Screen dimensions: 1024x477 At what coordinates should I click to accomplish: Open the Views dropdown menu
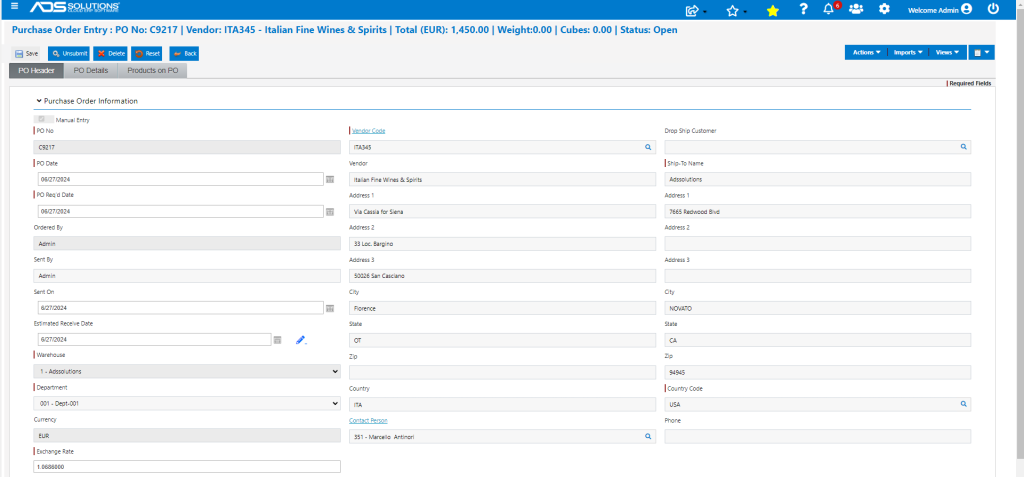point(947,52)
